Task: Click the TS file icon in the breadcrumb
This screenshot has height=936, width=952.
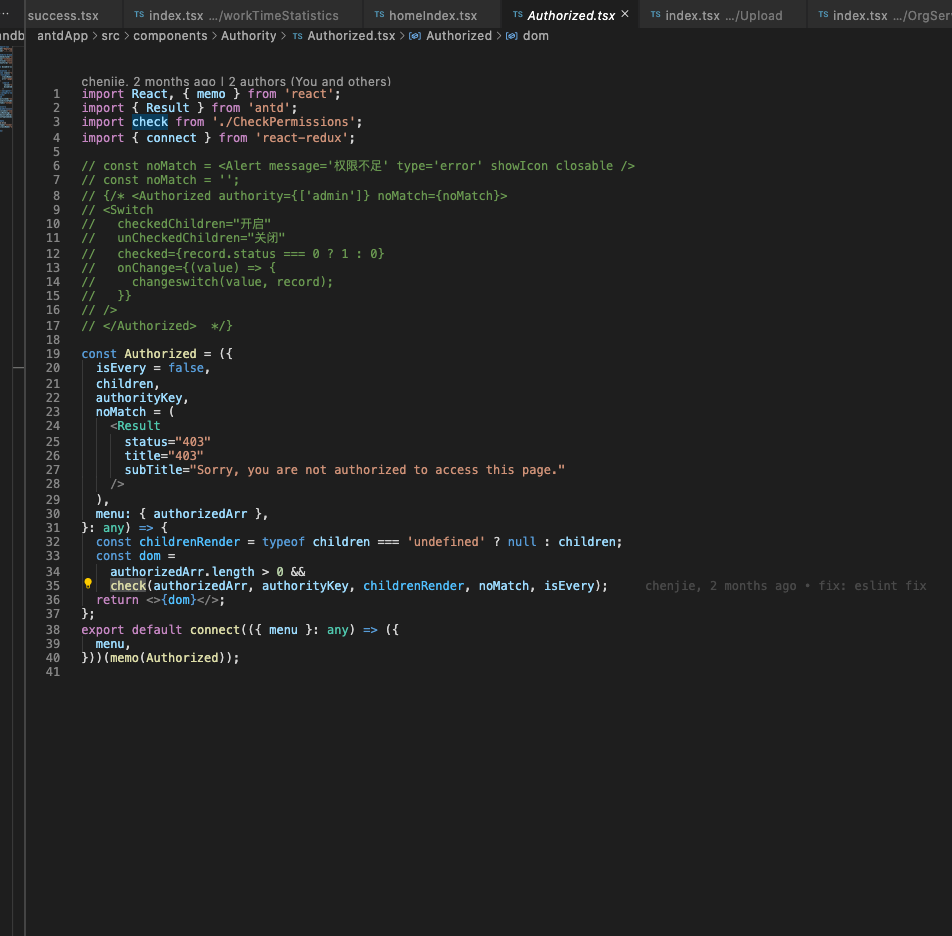Action: point(298,36)
